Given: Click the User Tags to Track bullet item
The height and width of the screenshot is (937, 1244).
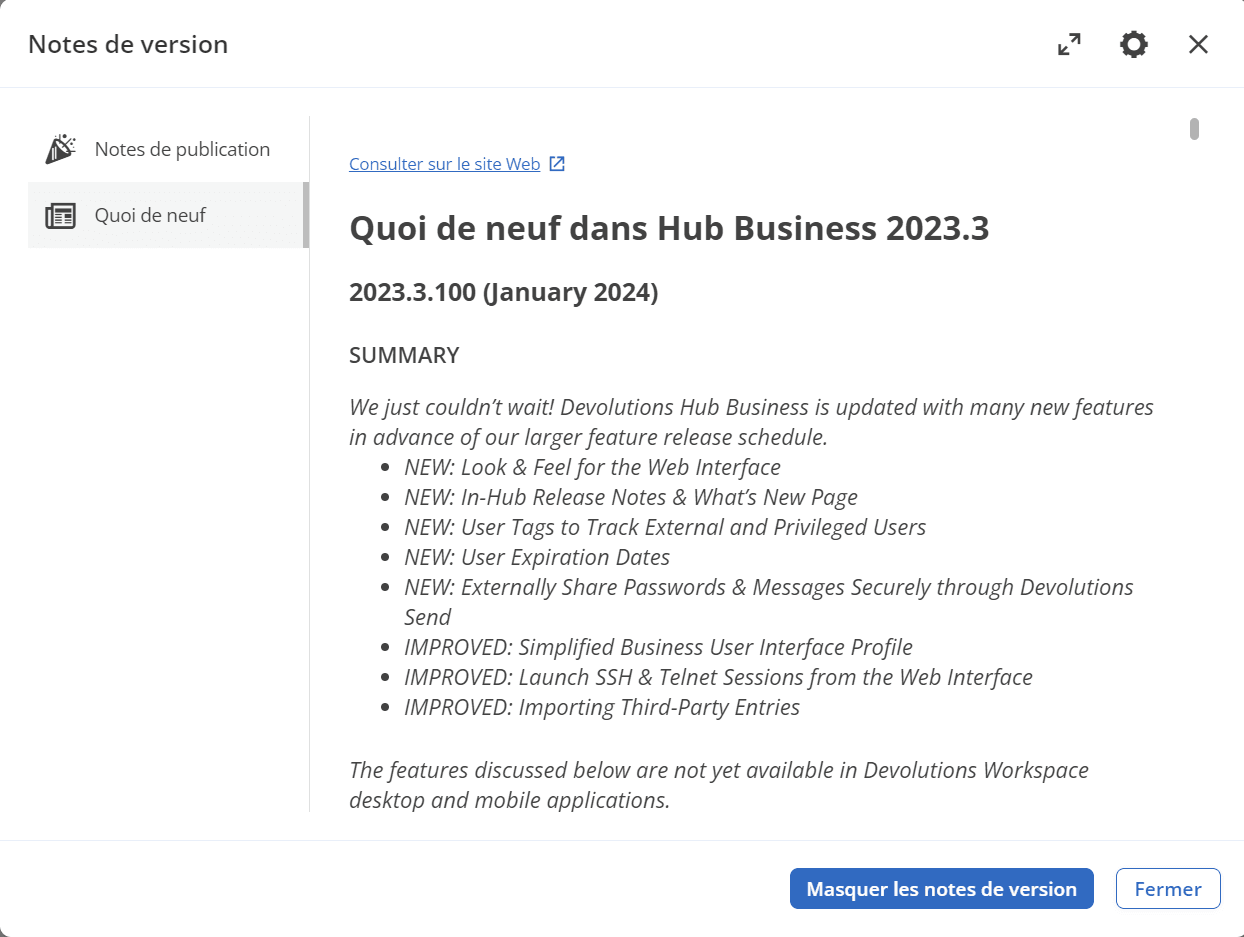Looking at the screenshot, I should 665,527.
